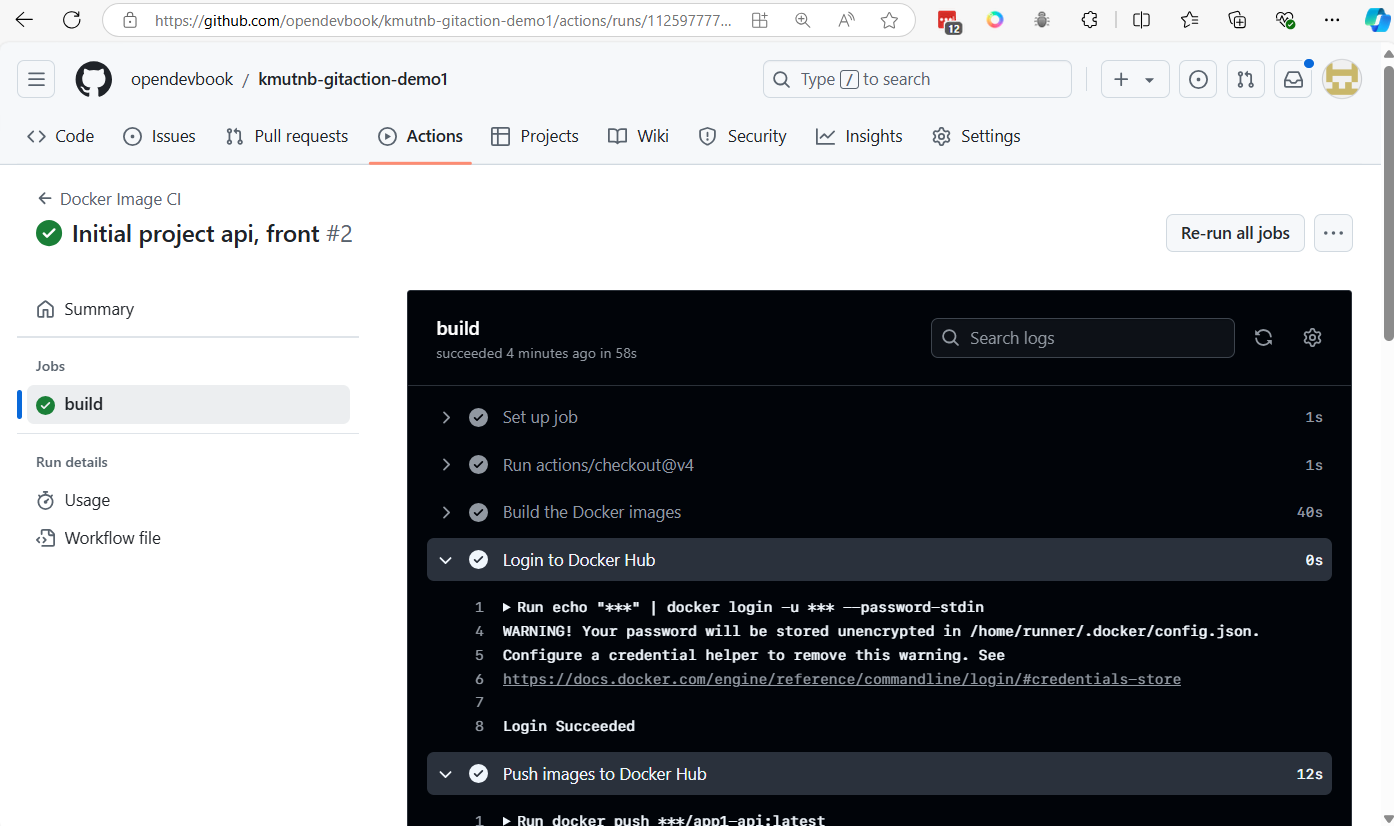Select the Actions tab
Screen dimensions: 1394x826
[x=420, y=136]
